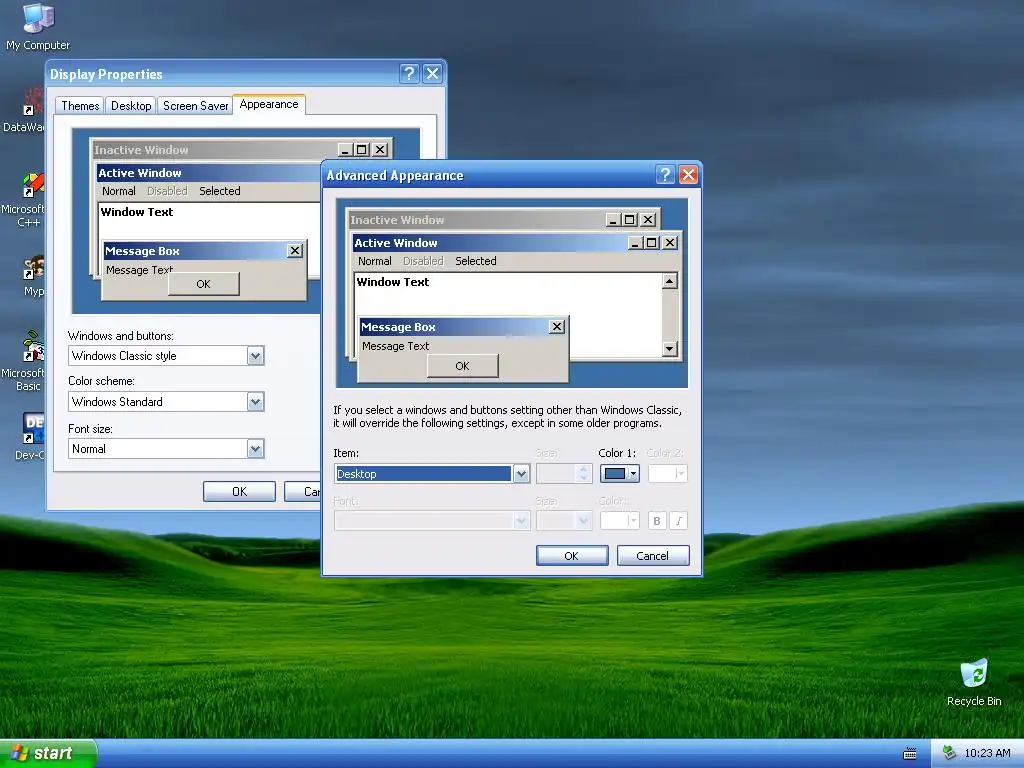Click Help button in Display Properties title bar

pyautogui.click(x=409, y=73)
